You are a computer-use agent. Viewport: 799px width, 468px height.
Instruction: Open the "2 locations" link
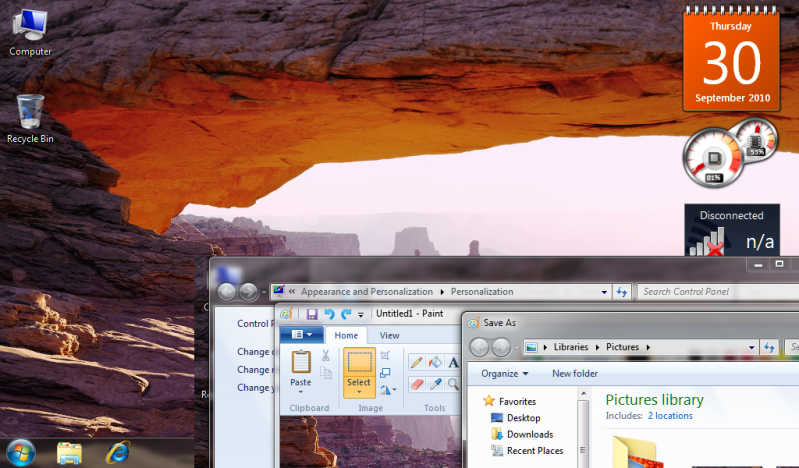point(670,415)
